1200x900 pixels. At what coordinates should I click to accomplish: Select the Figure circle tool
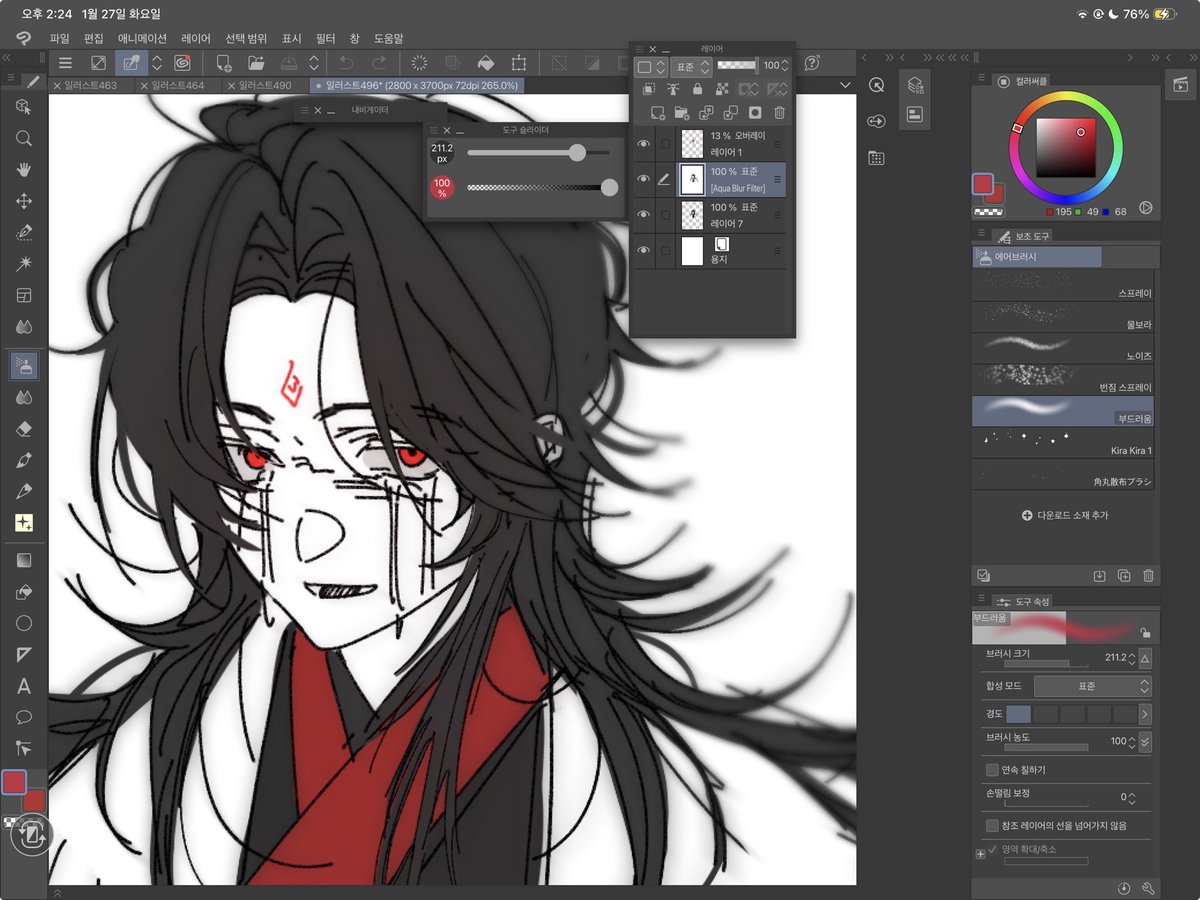(24, 623)
